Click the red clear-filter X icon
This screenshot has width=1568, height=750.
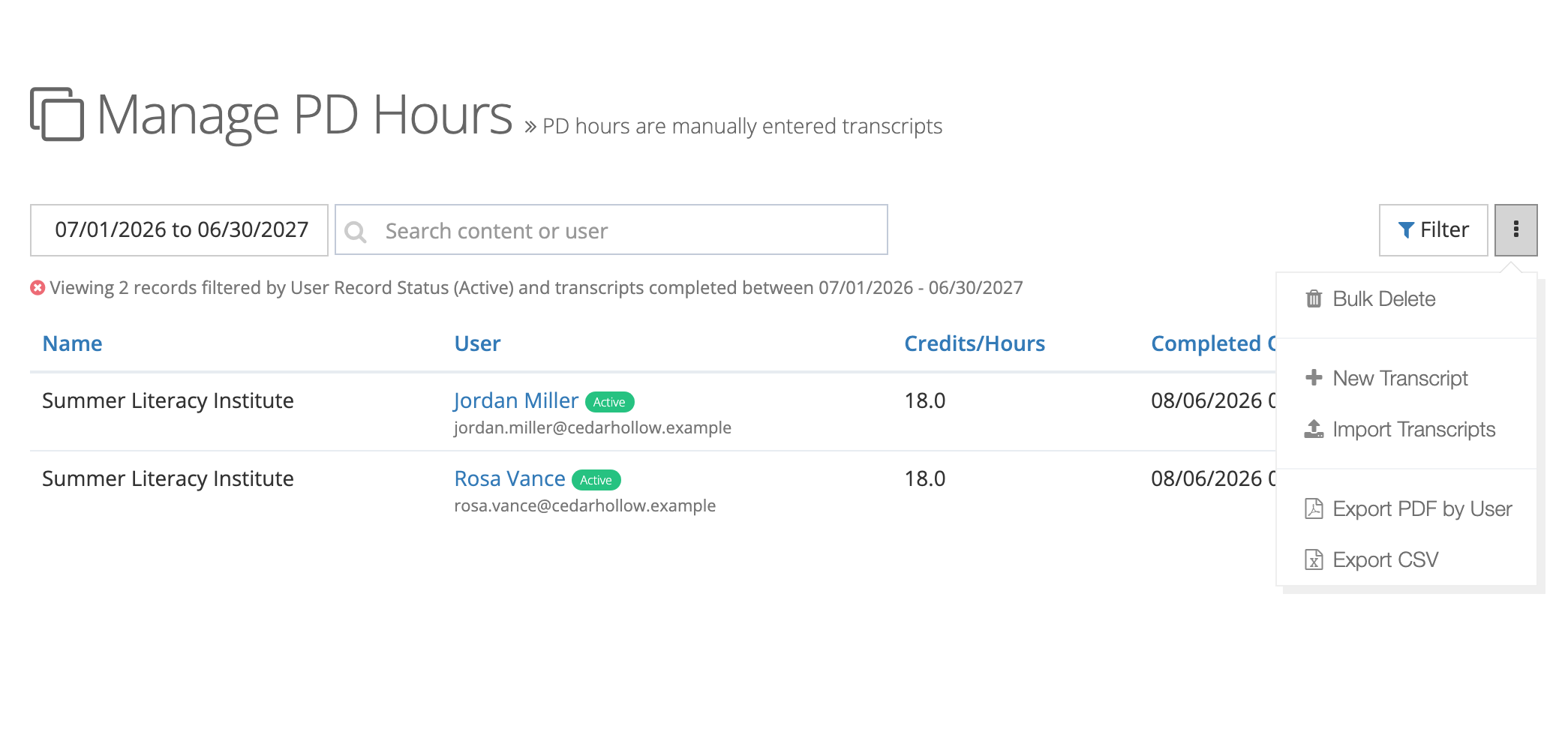[38, 288]
